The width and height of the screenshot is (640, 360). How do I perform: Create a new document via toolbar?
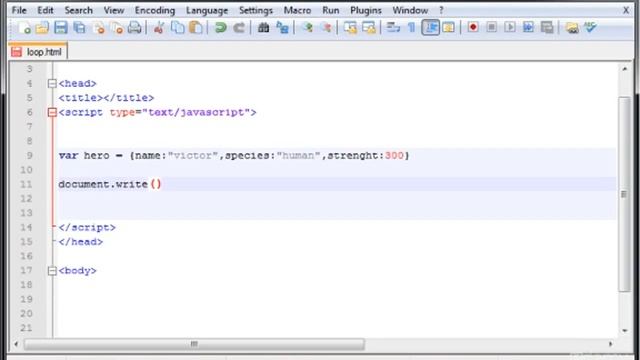24,27
